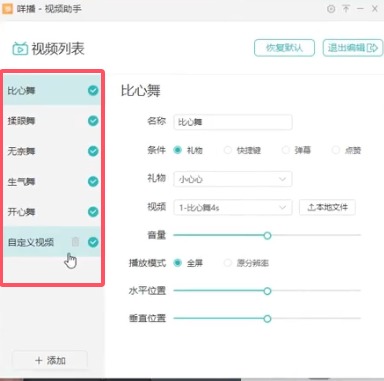Click the 视频列表 TV icon
The width and height of the screenshot is (384, 381).
pyautogui.click(x=20, y=49)
